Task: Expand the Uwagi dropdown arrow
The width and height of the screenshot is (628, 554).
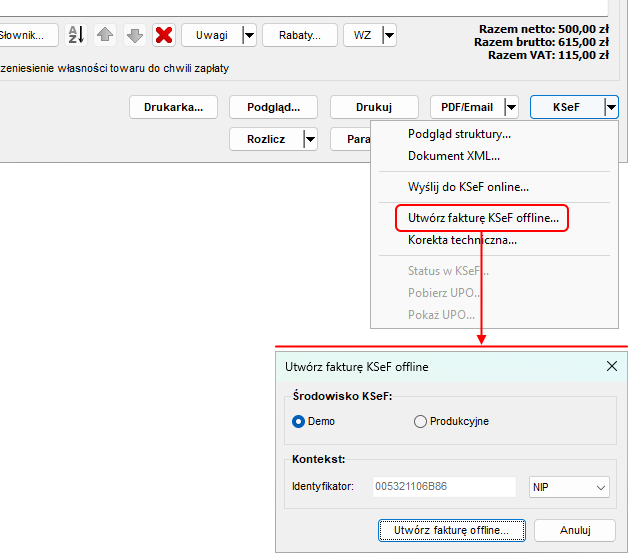Action: (x=249, y=36)
